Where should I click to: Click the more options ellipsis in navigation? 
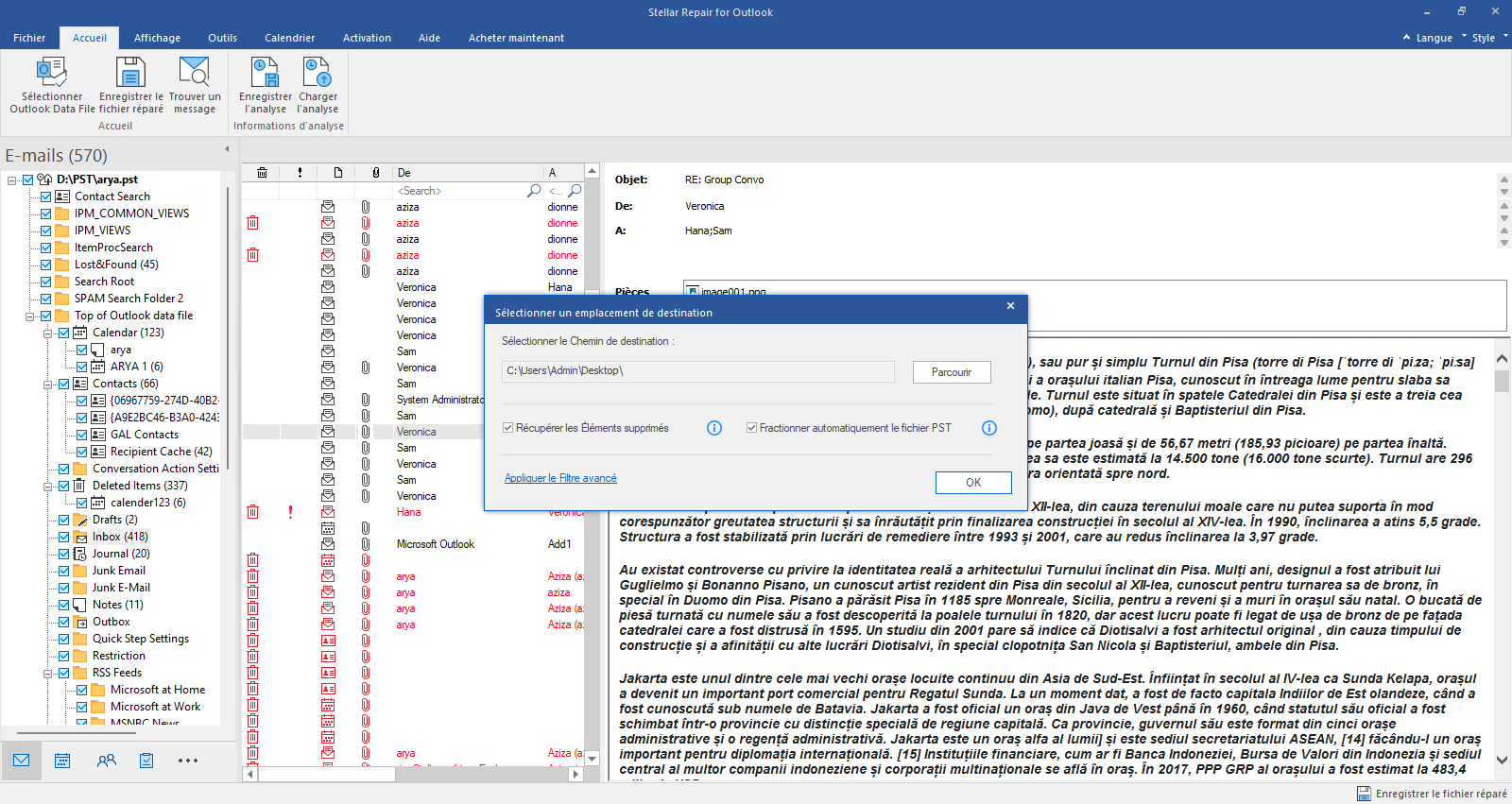[x=188, y=761]
